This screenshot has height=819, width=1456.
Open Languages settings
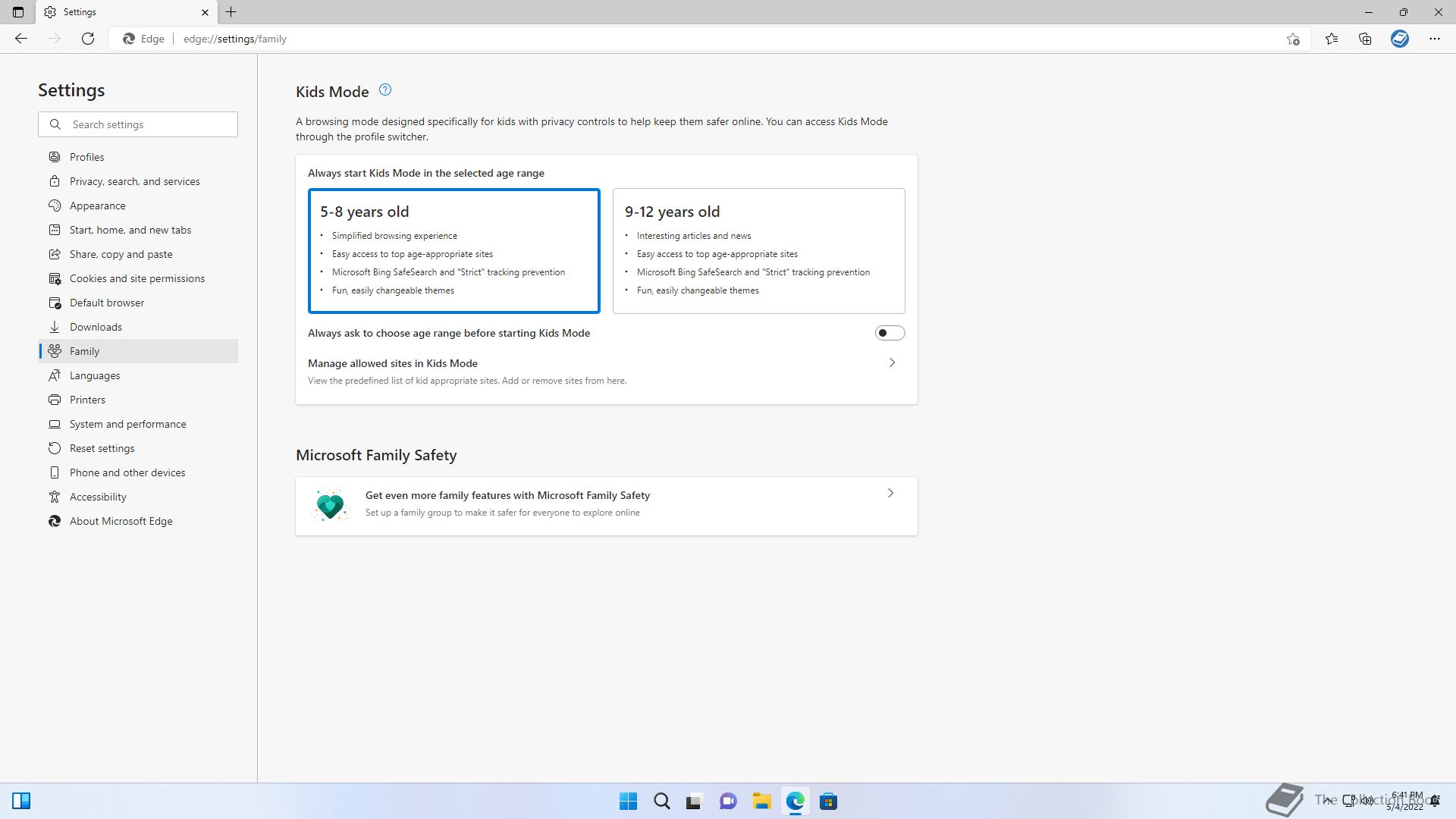point(138,375)
